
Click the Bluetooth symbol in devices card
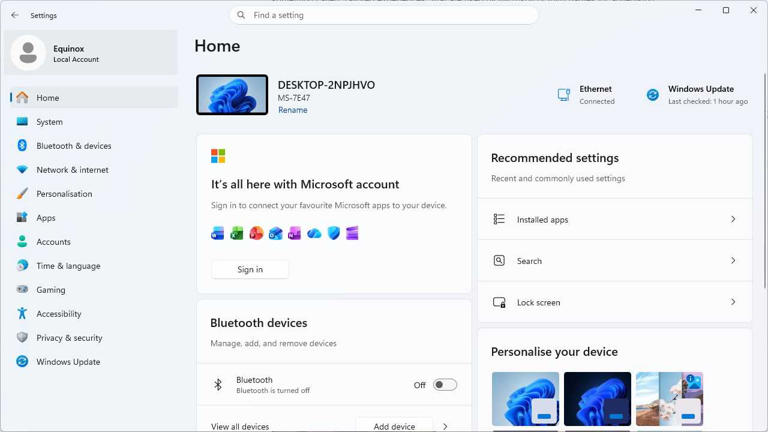pyautogui.click(x=218, y=385)
